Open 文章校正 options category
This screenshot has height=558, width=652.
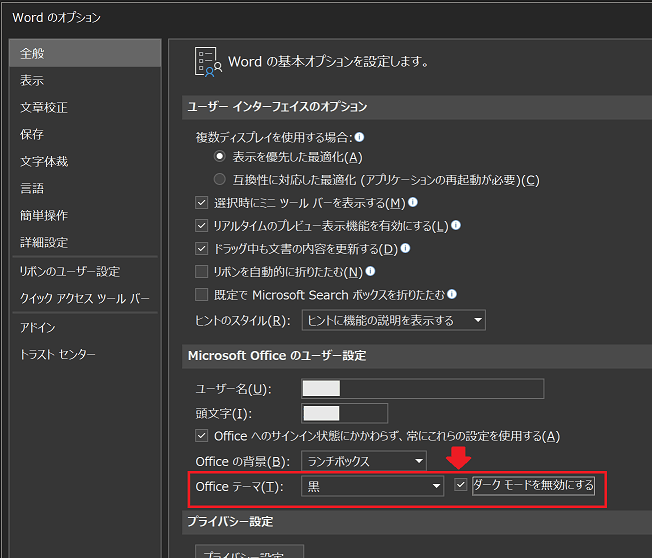(x=85, y=107)
